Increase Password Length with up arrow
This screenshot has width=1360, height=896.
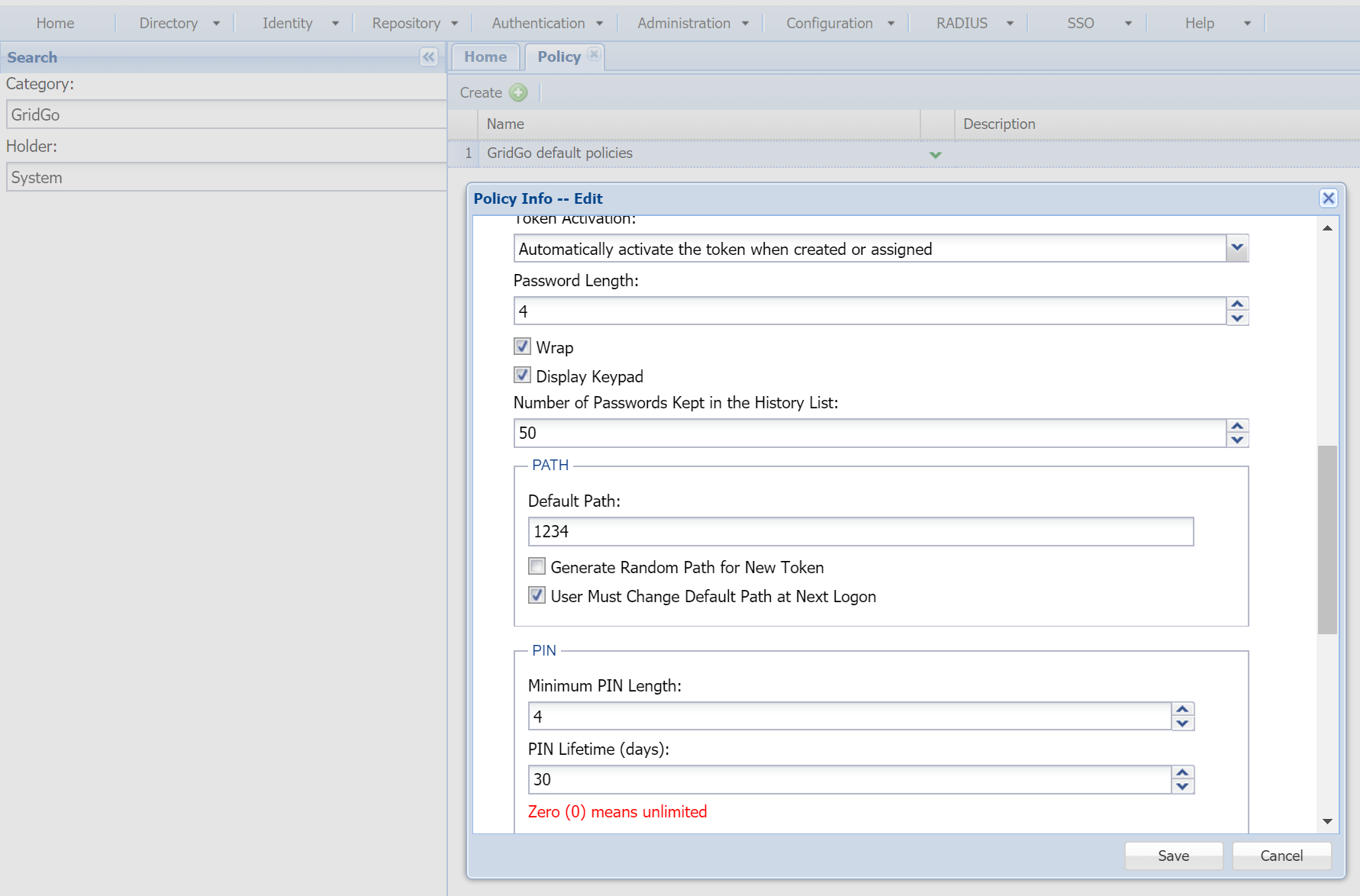coord(1237,304)
